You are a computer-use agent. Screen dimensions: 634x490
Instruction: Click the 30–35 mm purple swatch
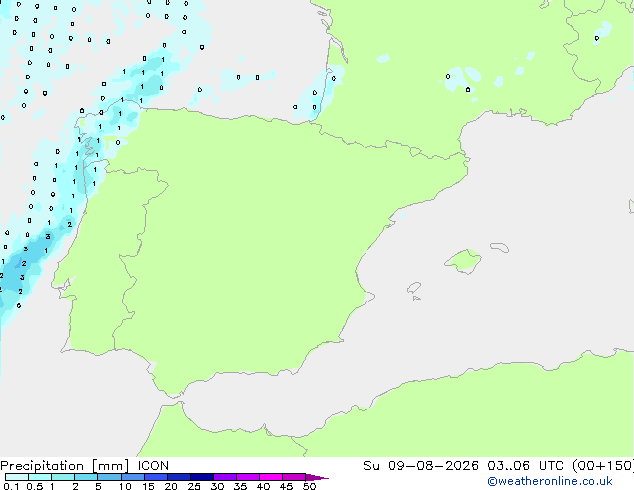point(224,477)
